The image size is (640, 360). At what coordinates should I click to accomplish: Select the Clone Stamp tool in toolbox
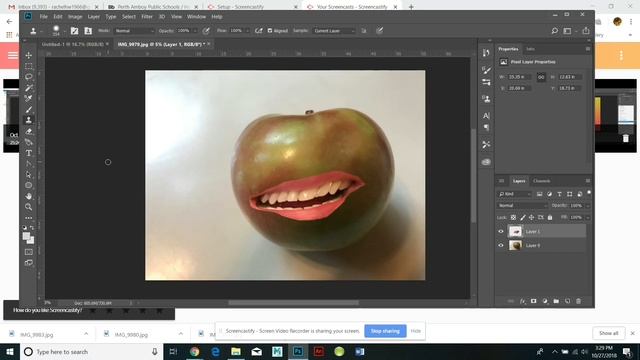point(29,120)
